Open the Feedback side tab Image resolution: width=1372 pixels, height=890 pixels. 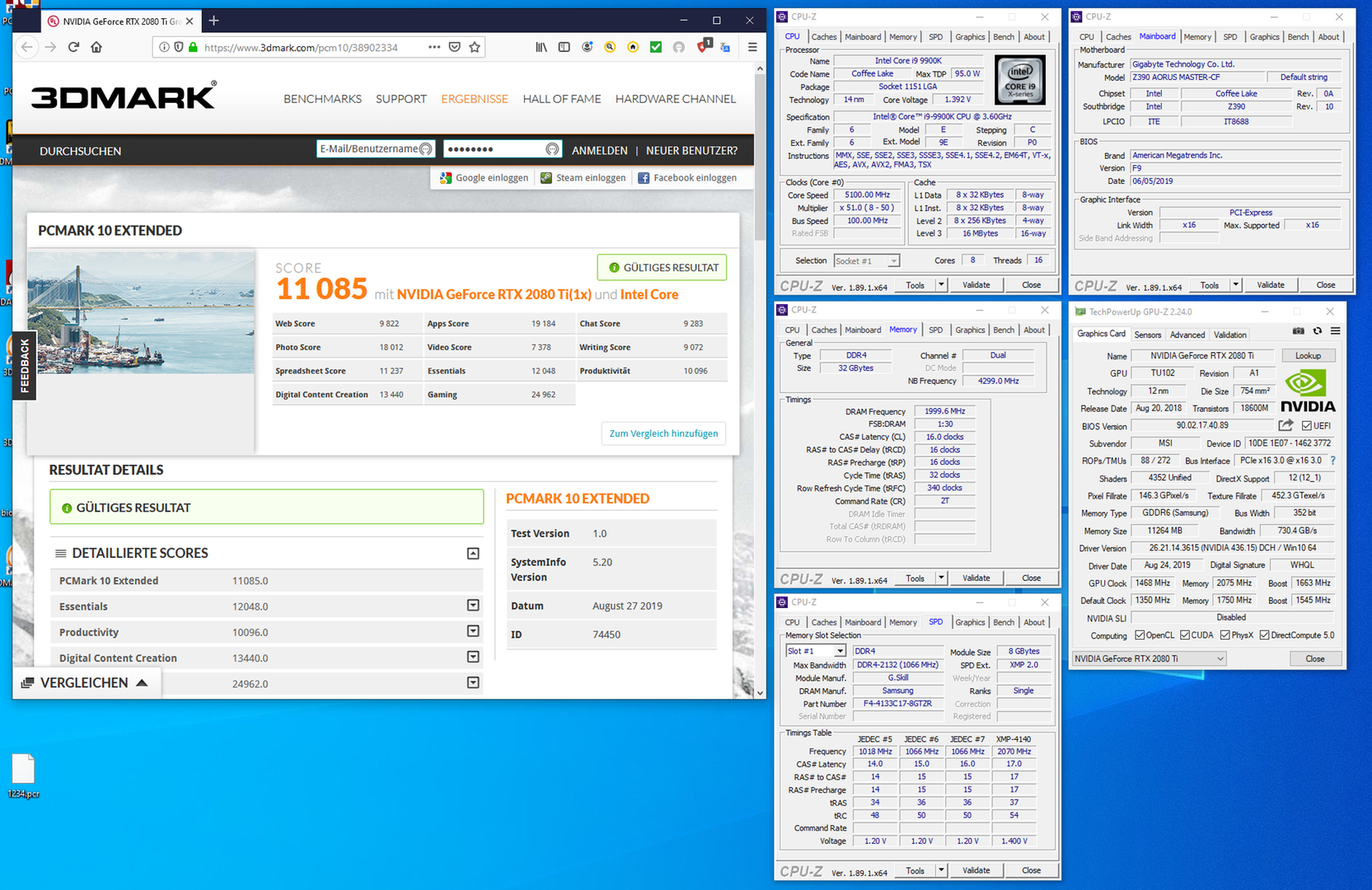pos(25,366)
